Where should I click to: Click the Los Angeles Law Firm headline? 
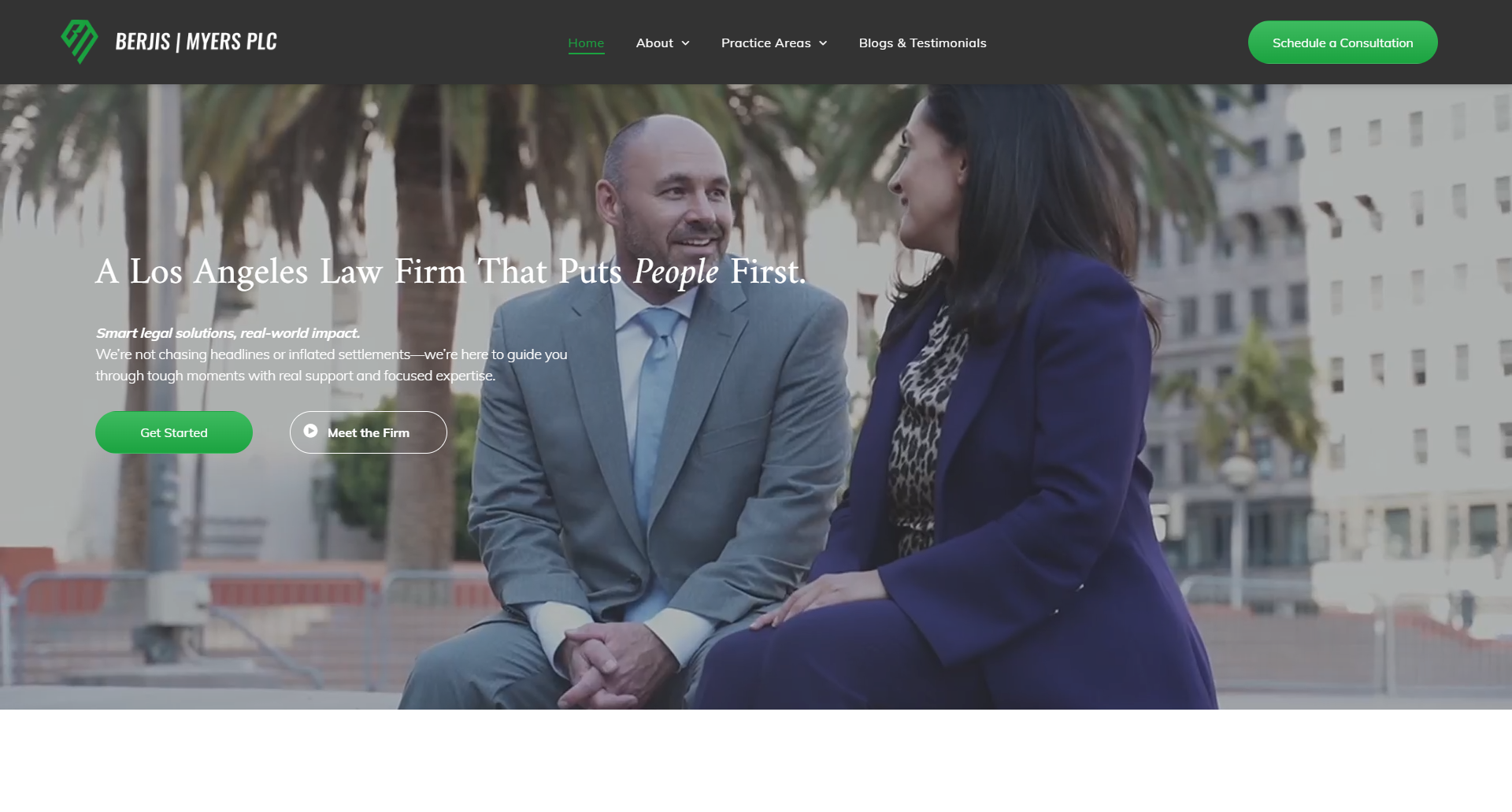(x=450, y=272)
